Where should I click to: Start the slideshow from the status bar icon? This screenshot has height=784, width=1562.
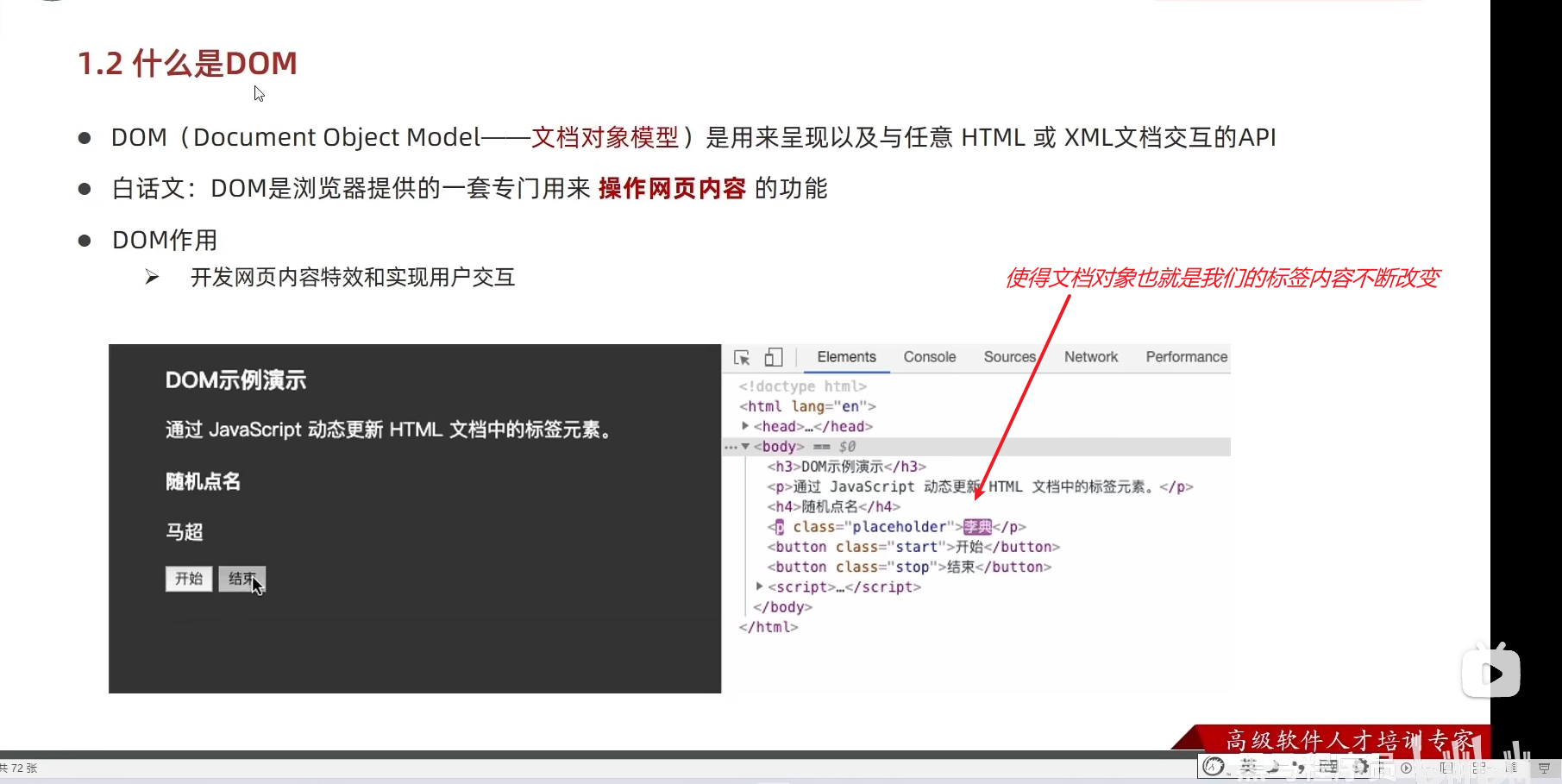click(x=1545, y=768)
